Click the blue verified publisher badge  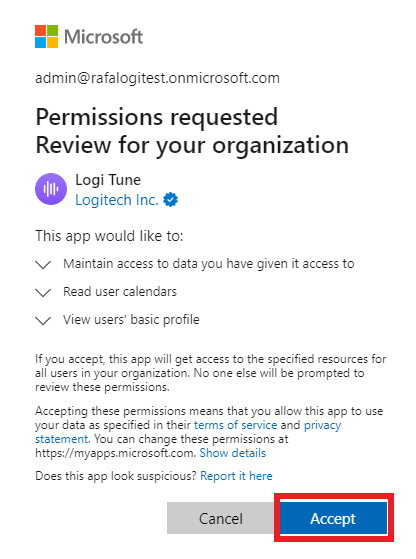click(170, 200)
